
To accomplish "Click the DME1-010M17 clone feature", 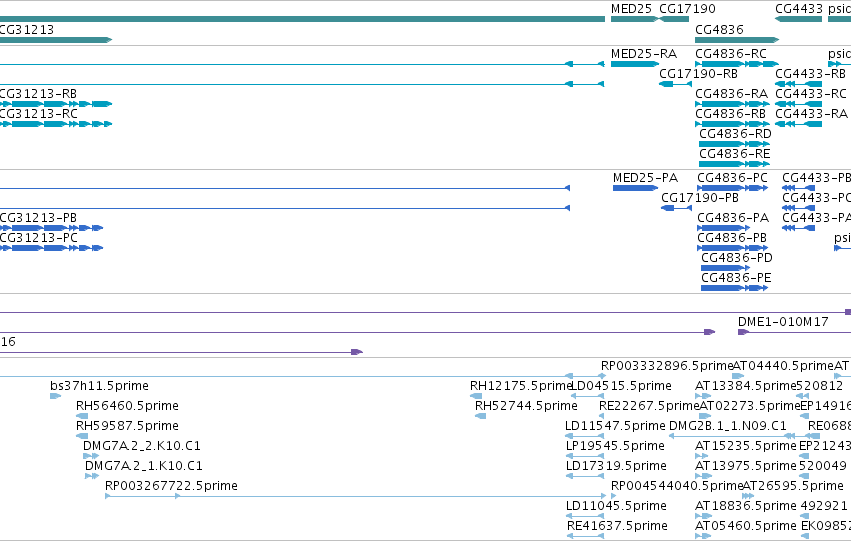I will tap(795, 332).
